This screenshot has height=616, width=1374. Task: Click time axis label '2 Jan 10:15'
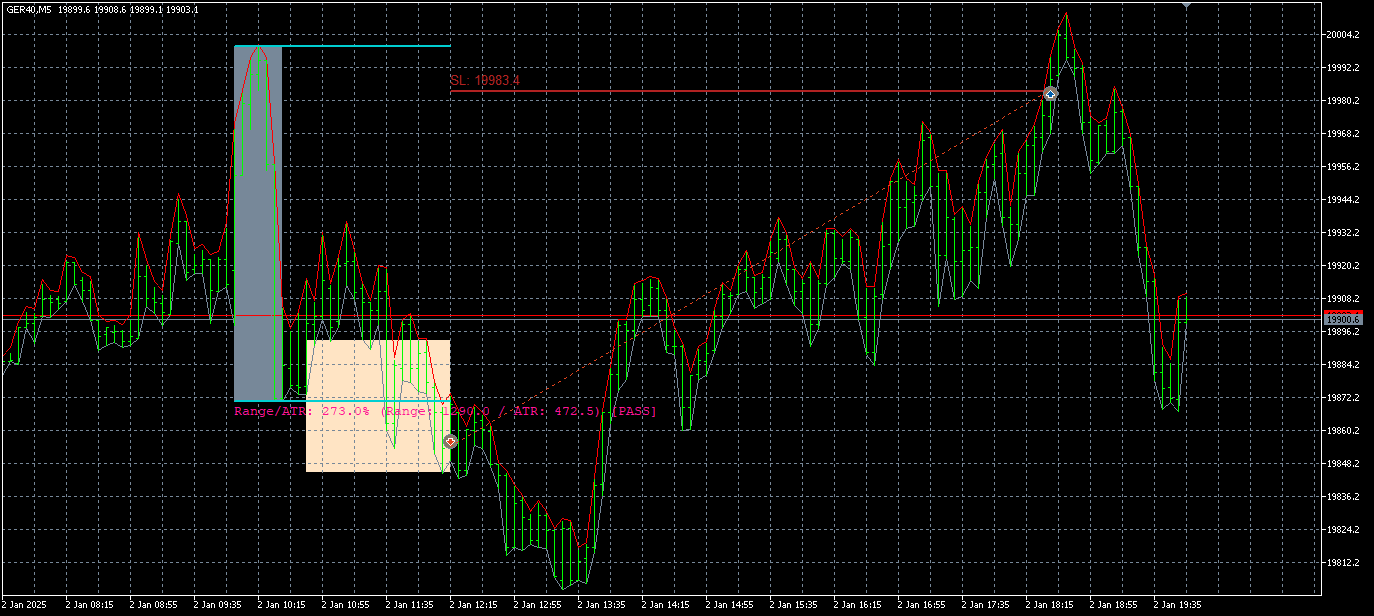[x=281, y=605]
